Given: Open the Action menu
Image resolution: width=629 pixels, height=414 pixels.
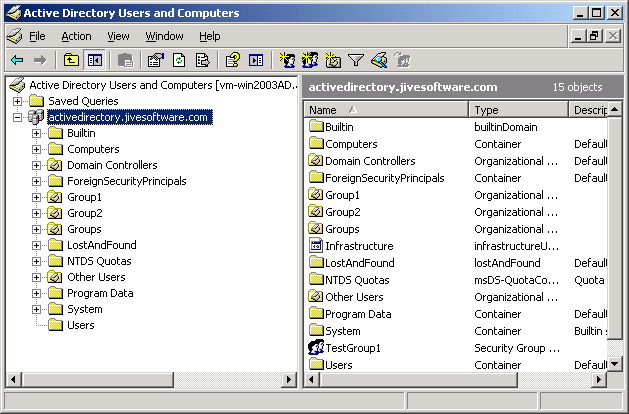Looking at the screenshot, I should pyautogui.click(x=76, y=36).
